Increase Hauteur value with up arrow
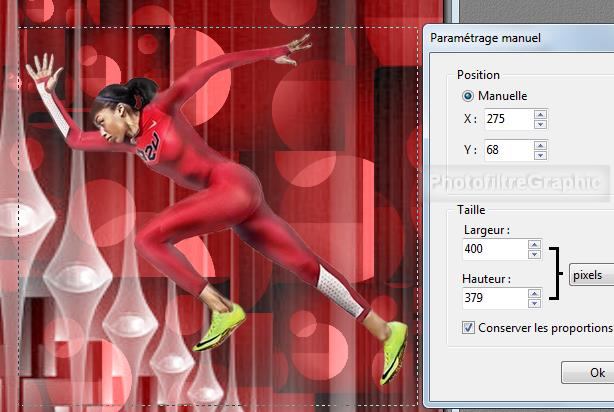614x412 pixels. click(x=535, y=293)
